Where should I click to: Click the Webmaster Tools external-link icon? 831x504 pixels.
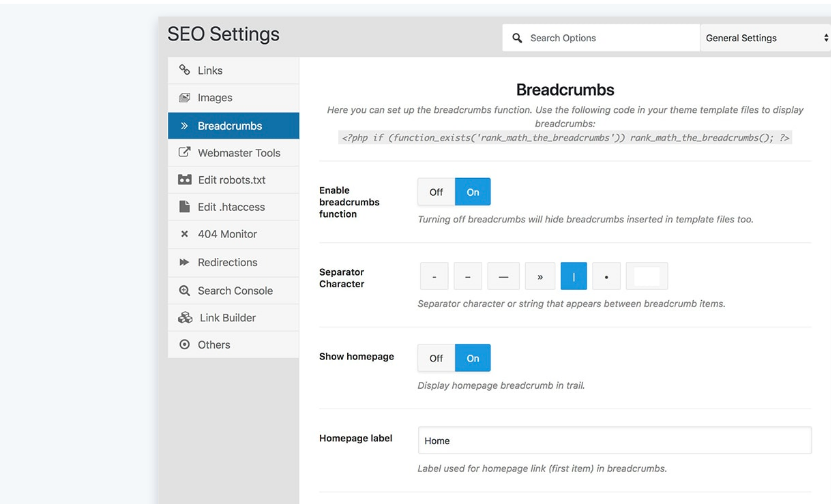click(x=184, y=152)
